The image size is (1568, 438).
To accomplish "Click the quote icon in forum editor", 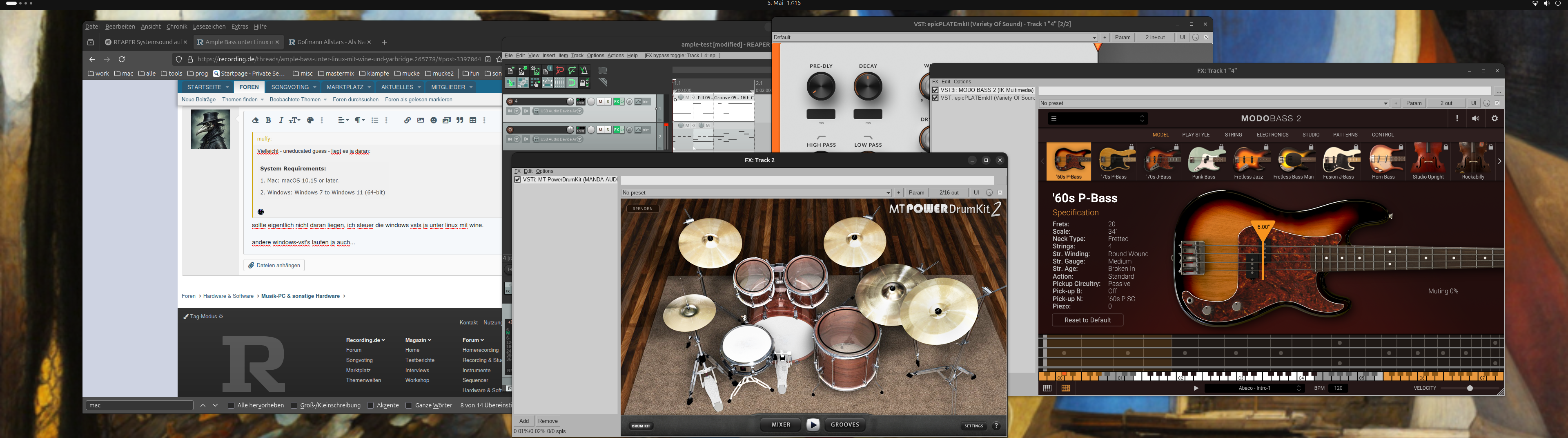I will click(x=459, y=121).
